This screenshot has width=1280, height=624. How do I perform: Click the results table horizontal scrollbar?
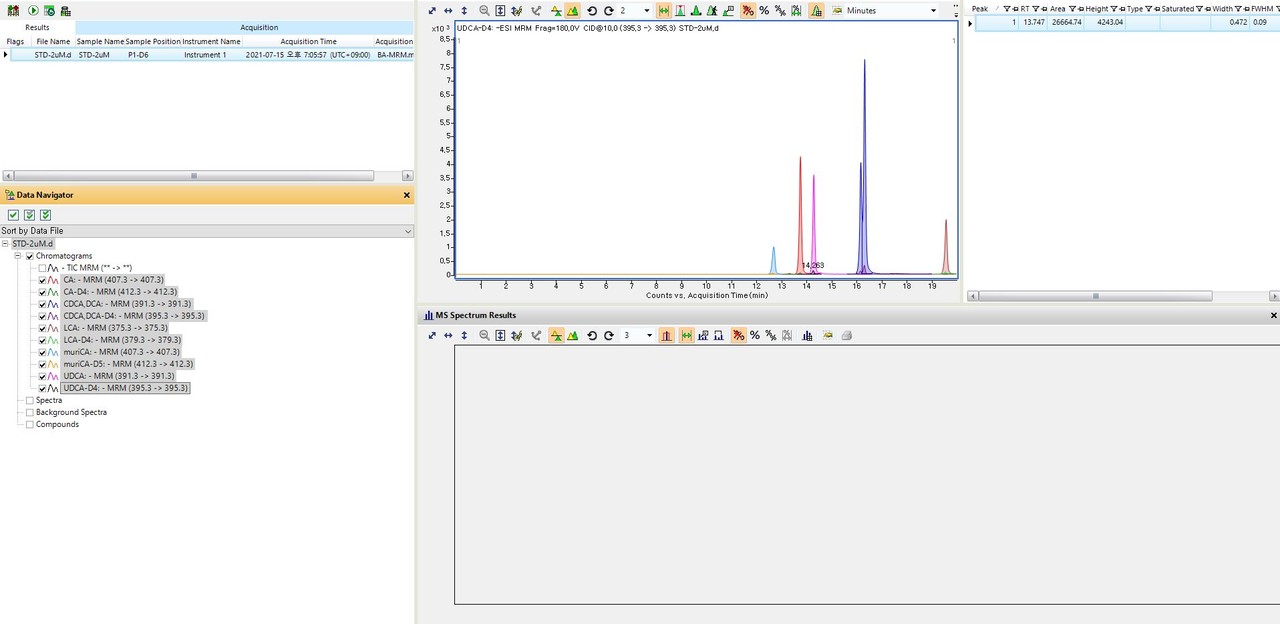coord(193,175)
